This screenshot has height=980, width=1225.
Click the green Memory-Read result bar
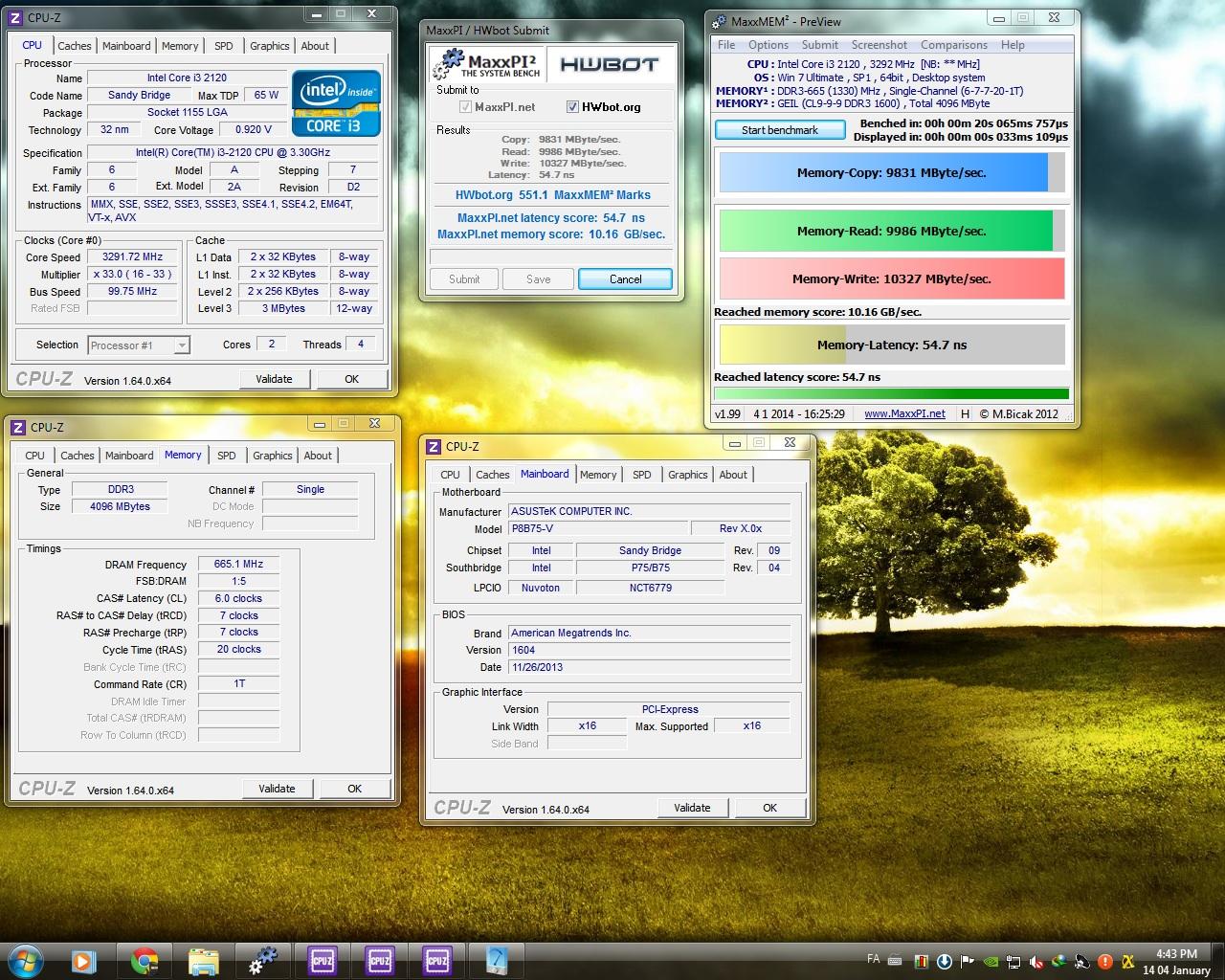click(892, 231)
